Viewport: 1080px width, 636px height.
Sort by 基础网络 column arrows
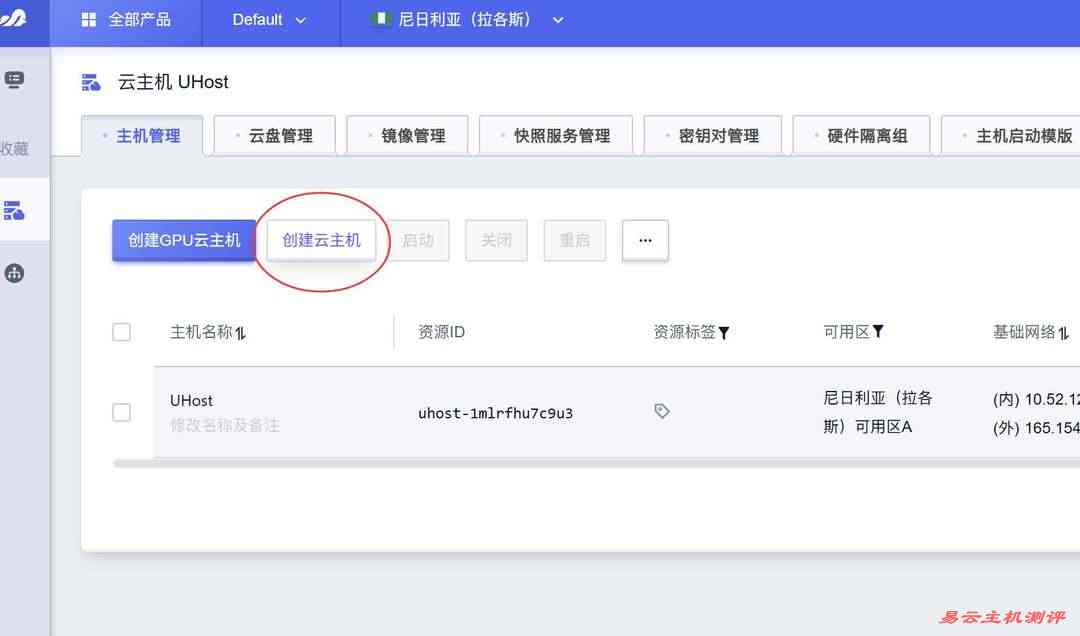tap(1064, 333)
